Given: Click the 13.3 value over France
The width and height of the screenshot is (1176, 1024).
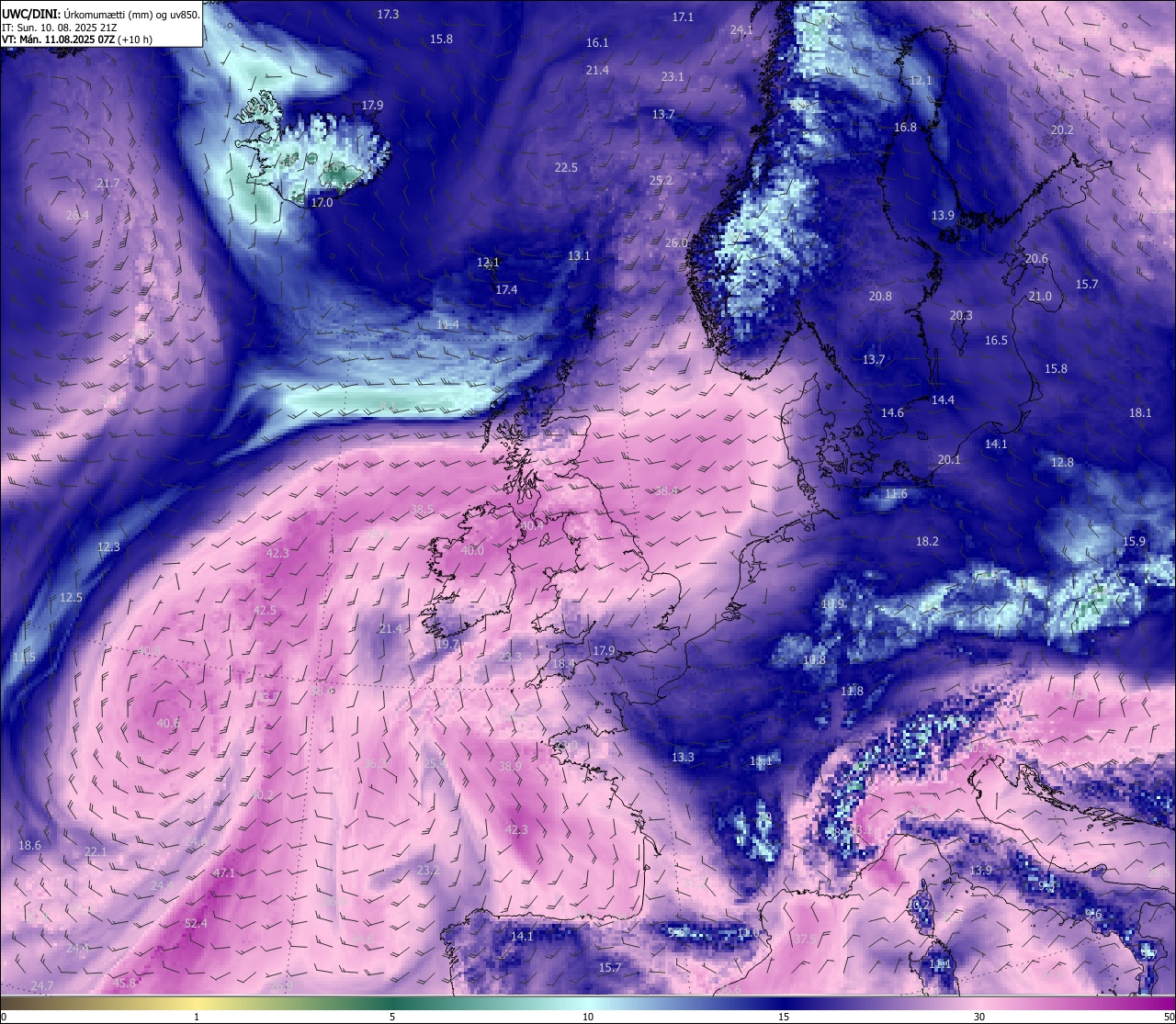Looking at the screenshot, I should pyautogui.click(x=683, y=757).
